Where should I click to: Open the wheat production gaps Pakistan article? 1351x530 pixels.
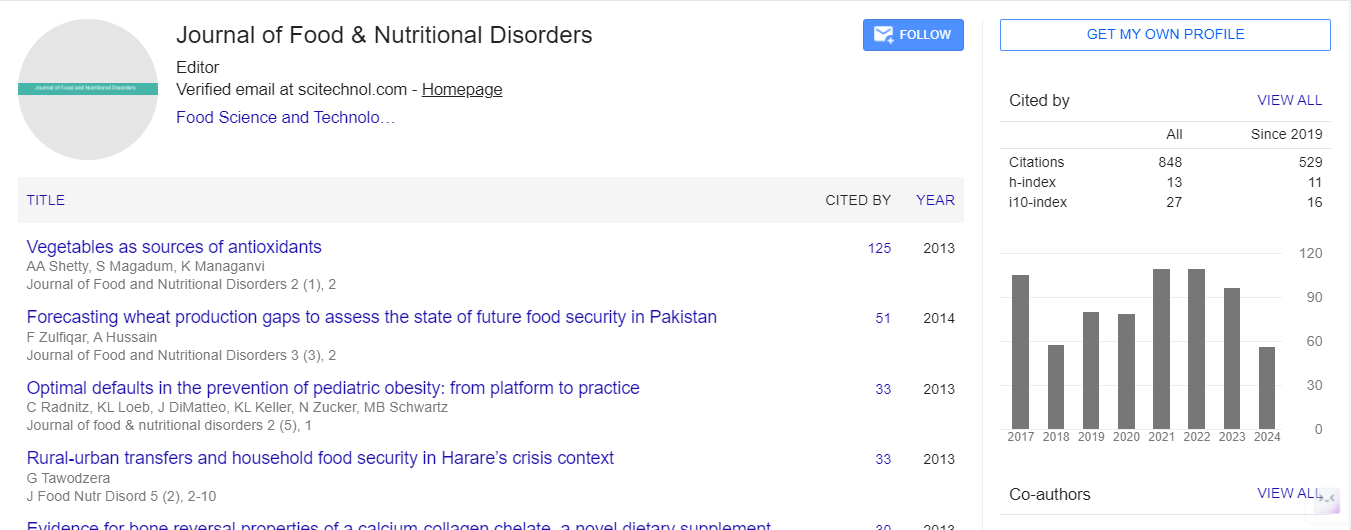coord(372,317)
